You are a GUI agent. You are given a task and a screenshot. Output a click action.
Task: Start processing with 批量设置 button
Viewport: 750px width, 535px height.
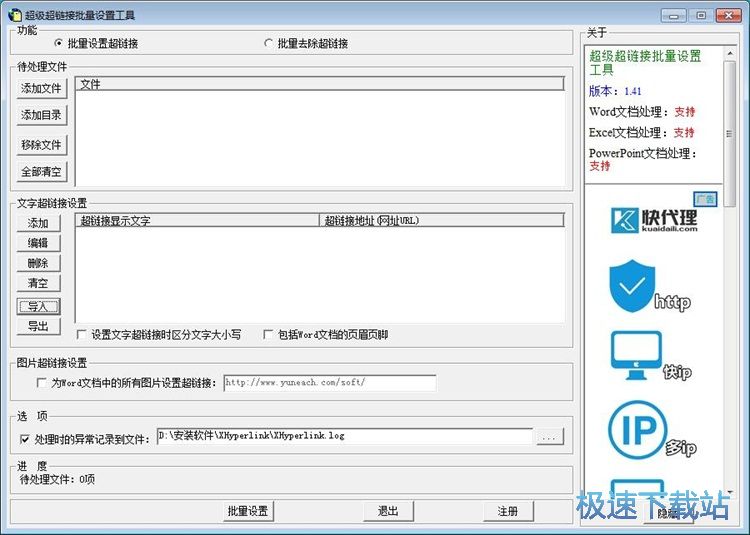tap(248, 511)
